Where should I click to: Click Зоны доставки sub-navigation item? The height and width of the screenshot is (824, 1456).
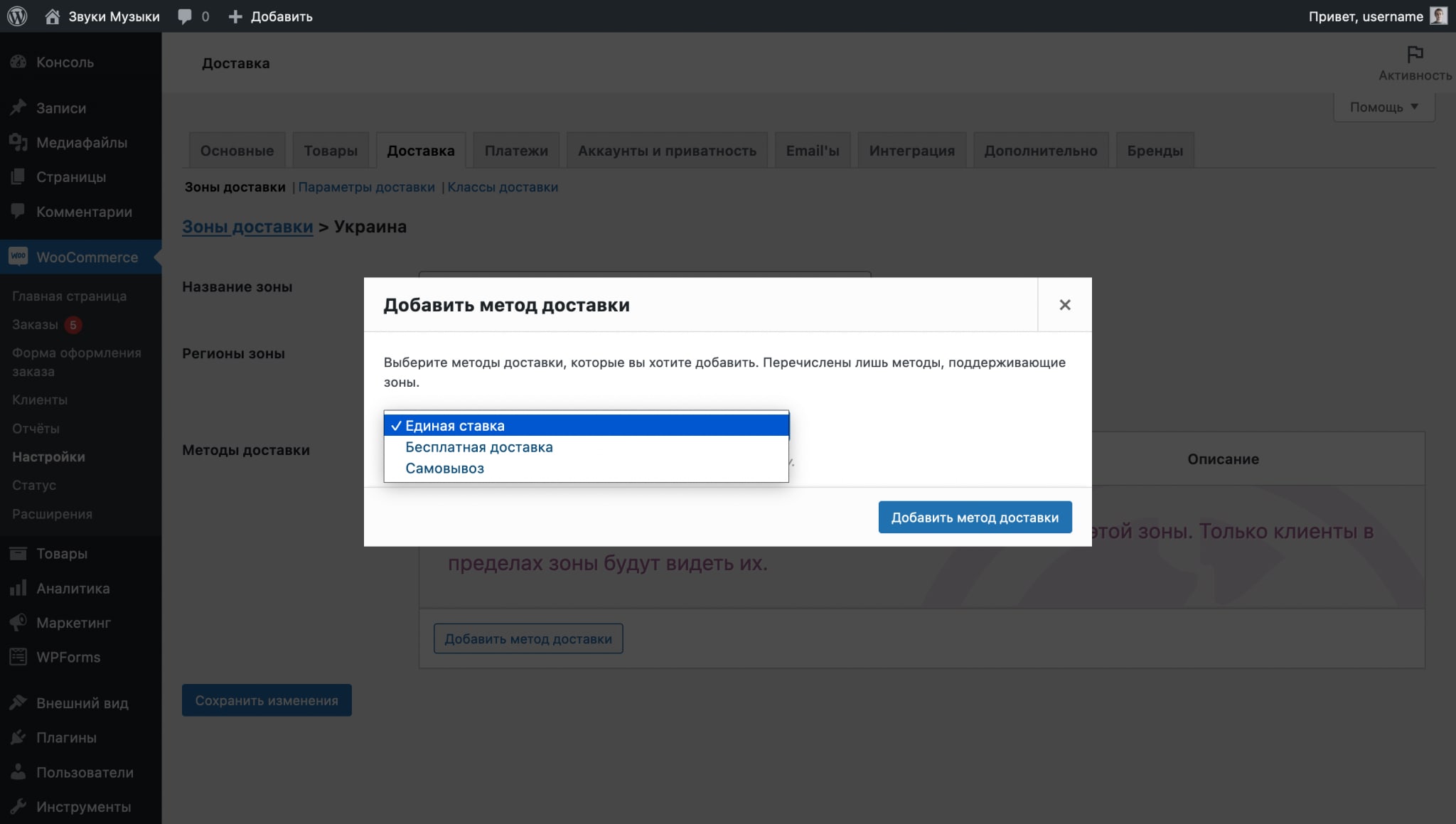[x=235, y=187]
